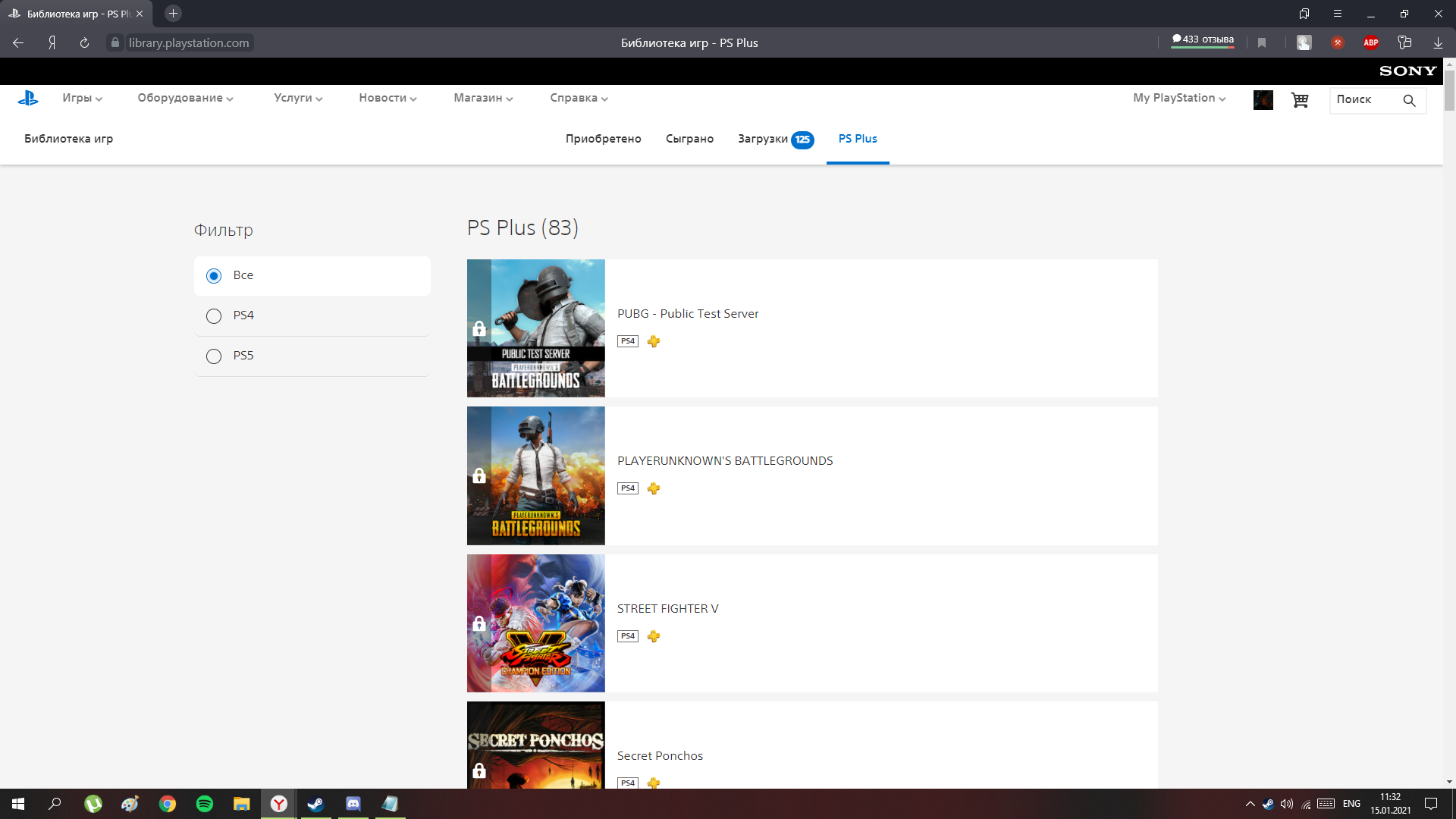Viewport: 1456px width, 819px height.
Task: Click the bookmark icon in address bar
Action: (x=1262, y=42)
